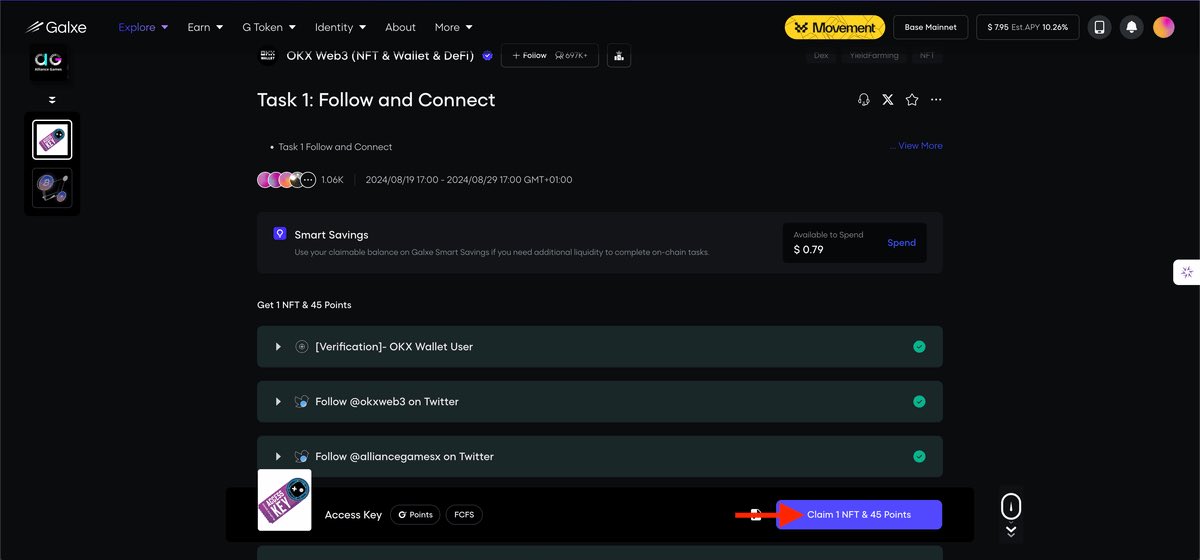Image resolution: width=1200 pixels, height=560 pixels.
Task: Select the Dex tag
Action: click(821, 55)
